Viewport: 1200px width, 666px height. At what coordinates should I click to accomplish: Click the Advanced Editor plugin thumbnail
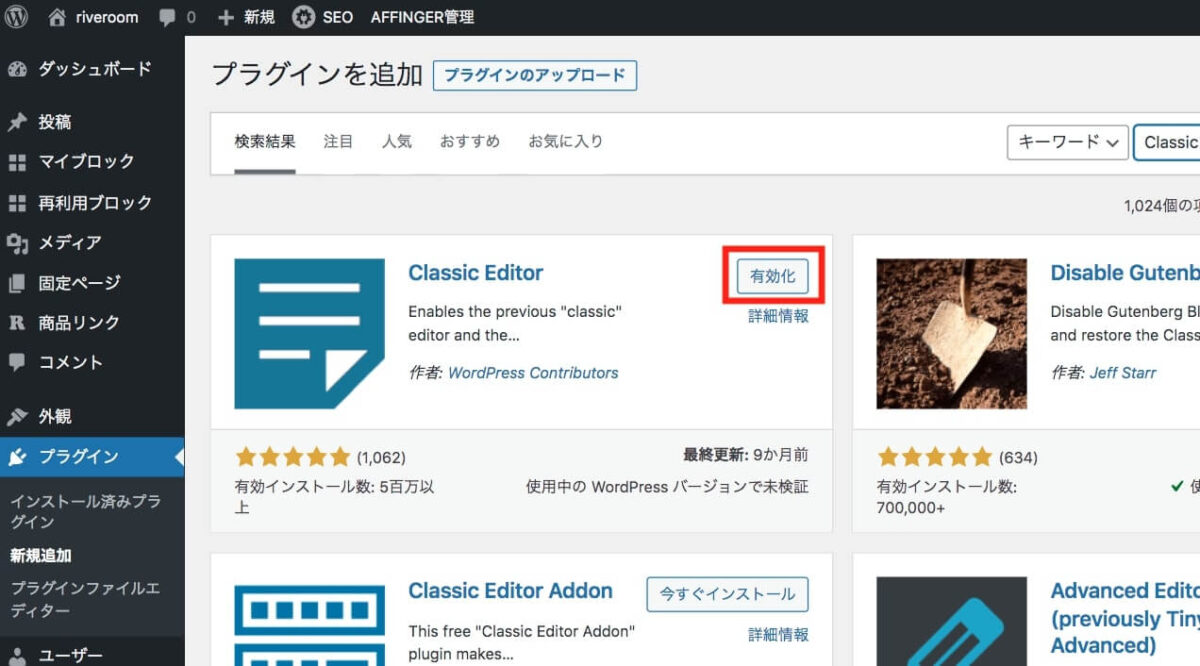(952, 621)
